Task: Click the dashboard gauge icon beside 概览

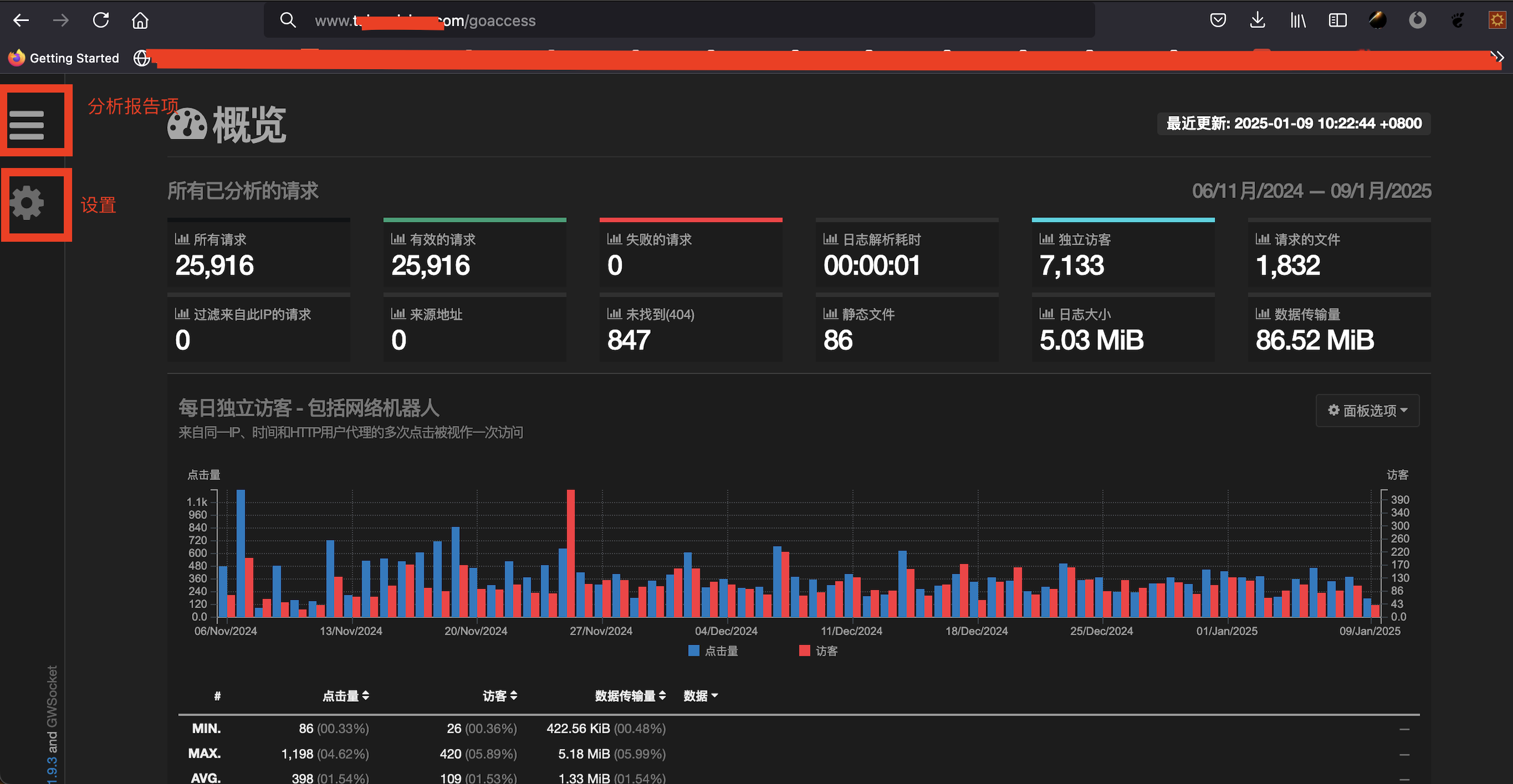Action: tap(187, 124)
